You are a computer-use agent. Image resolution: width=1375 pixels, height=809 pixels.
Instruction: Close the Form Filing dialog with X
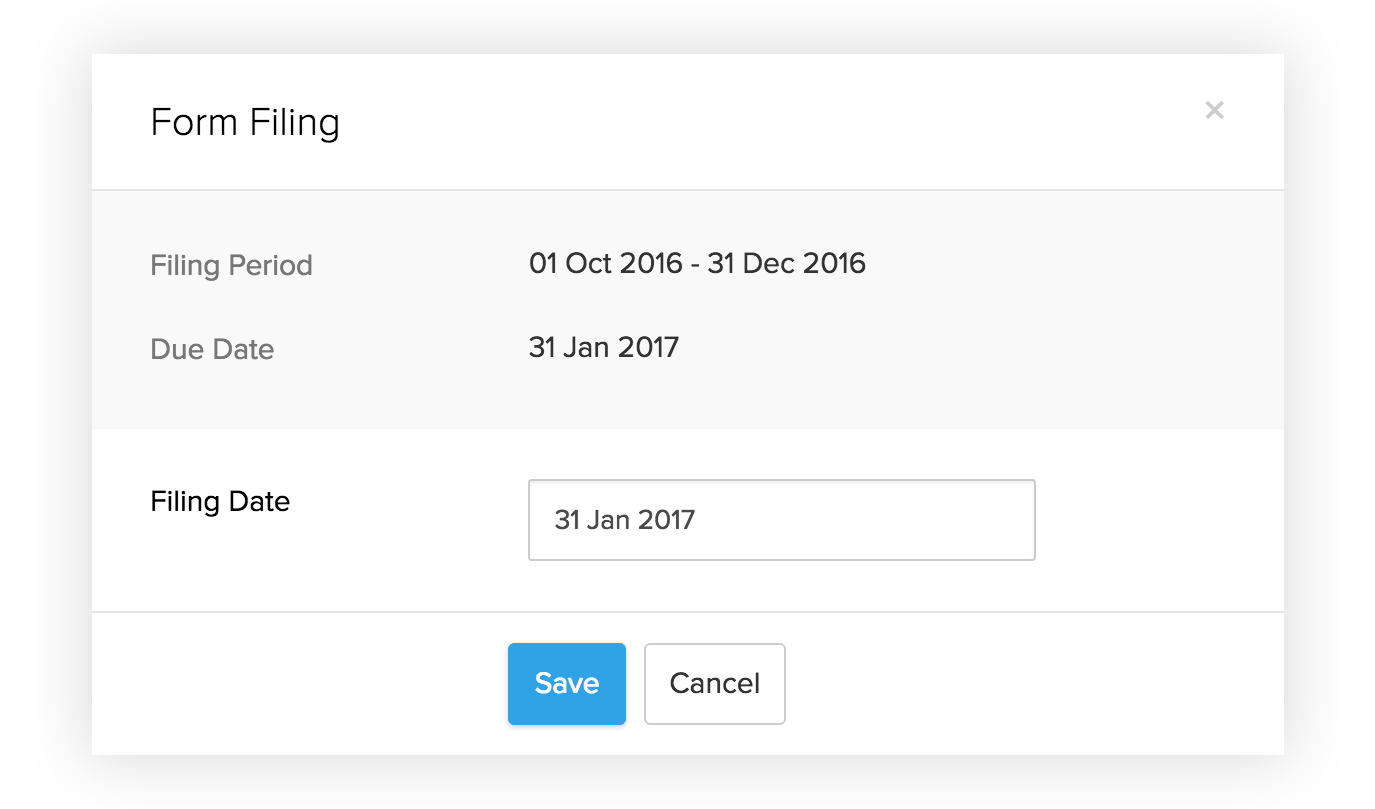tap(1214, 110)
